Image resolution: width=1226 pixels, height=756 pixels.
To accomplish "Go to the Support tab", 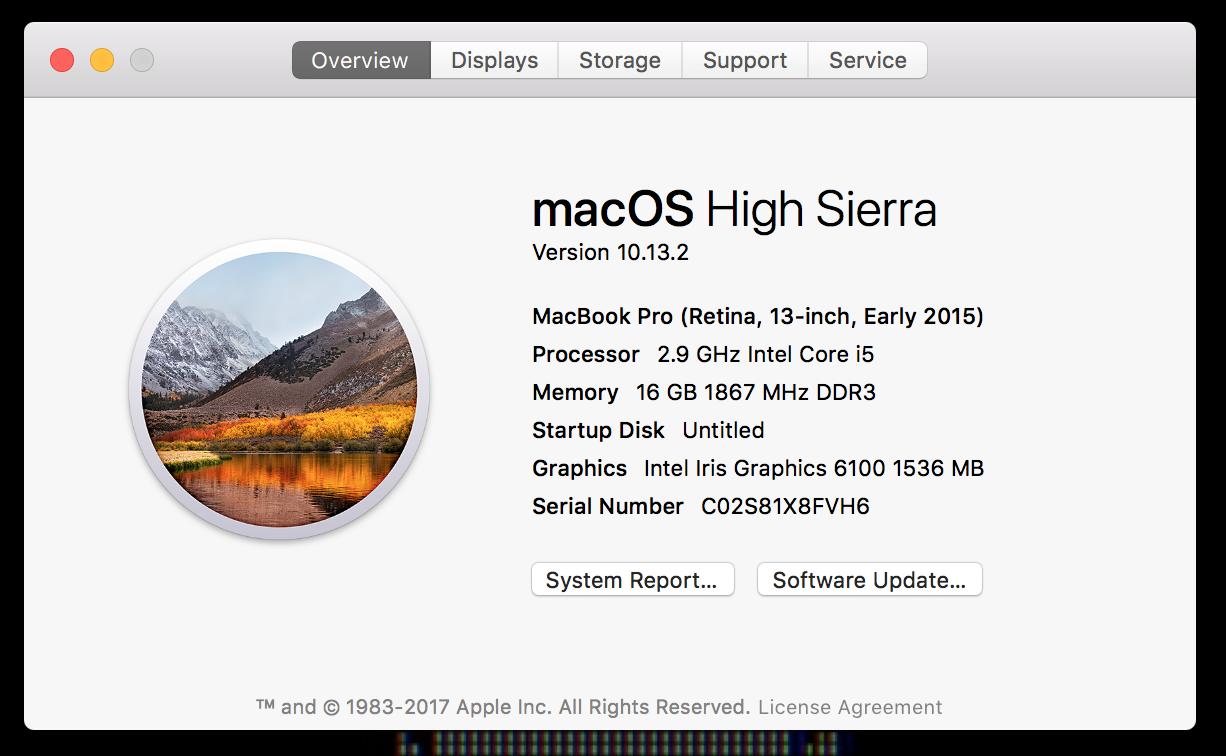I will [745, 60].
